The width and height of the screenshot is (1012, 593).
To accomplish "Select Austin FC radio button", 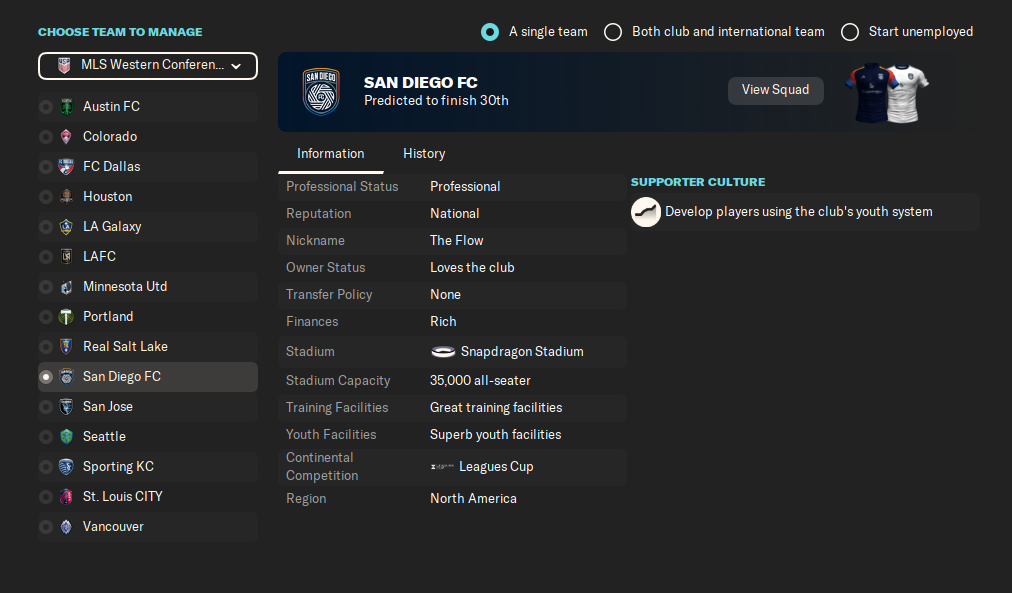I will point(46,106).
